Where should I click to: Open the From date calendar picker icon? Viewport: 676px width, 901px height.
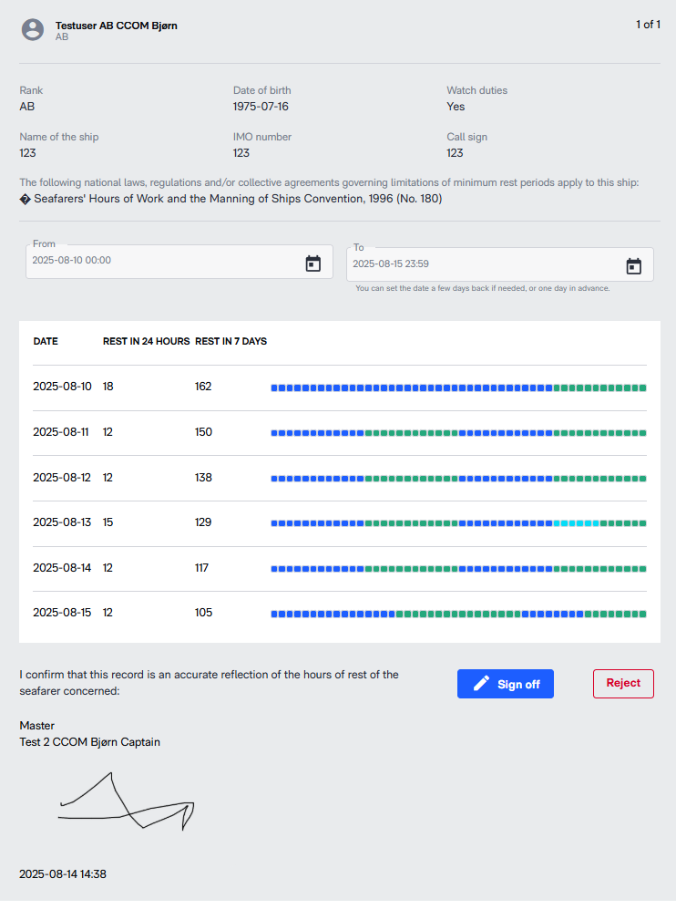tap(313, 264)
